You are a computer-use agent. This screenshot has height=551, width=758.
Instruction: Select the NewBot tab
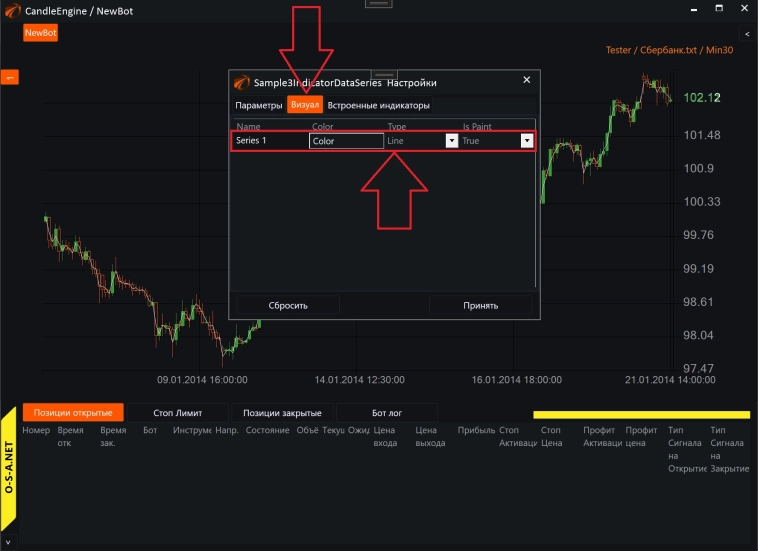click(x=41, y=33)
